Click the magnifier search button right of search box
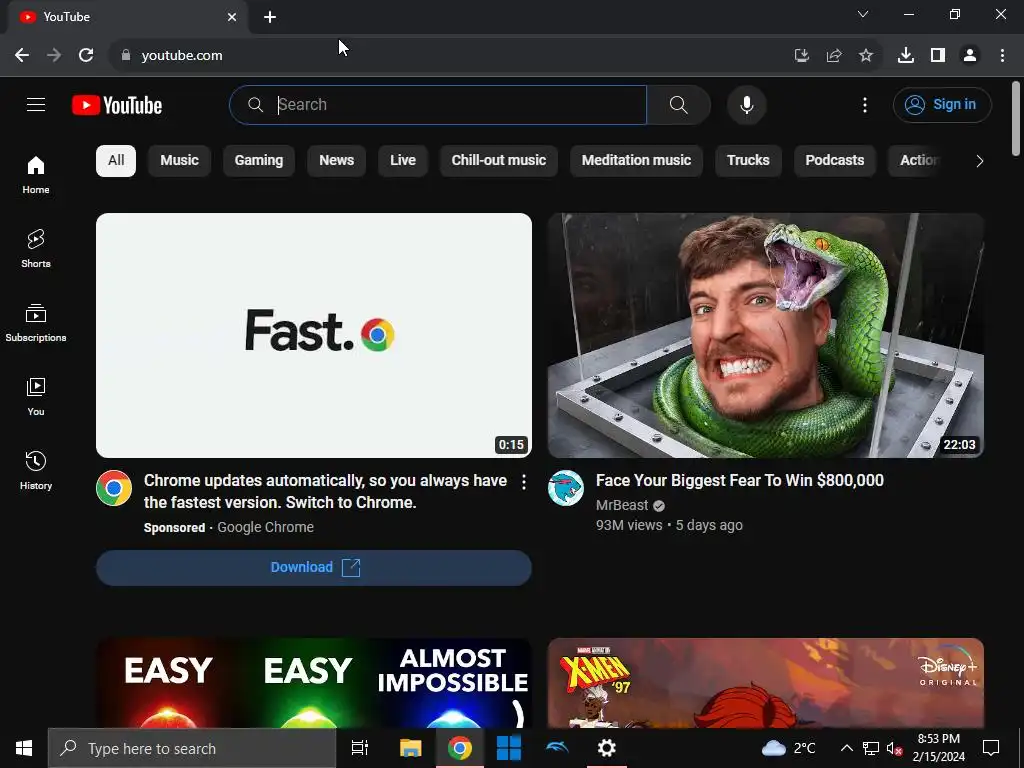This screenshot has height=768, width=1024. (679, 104)
